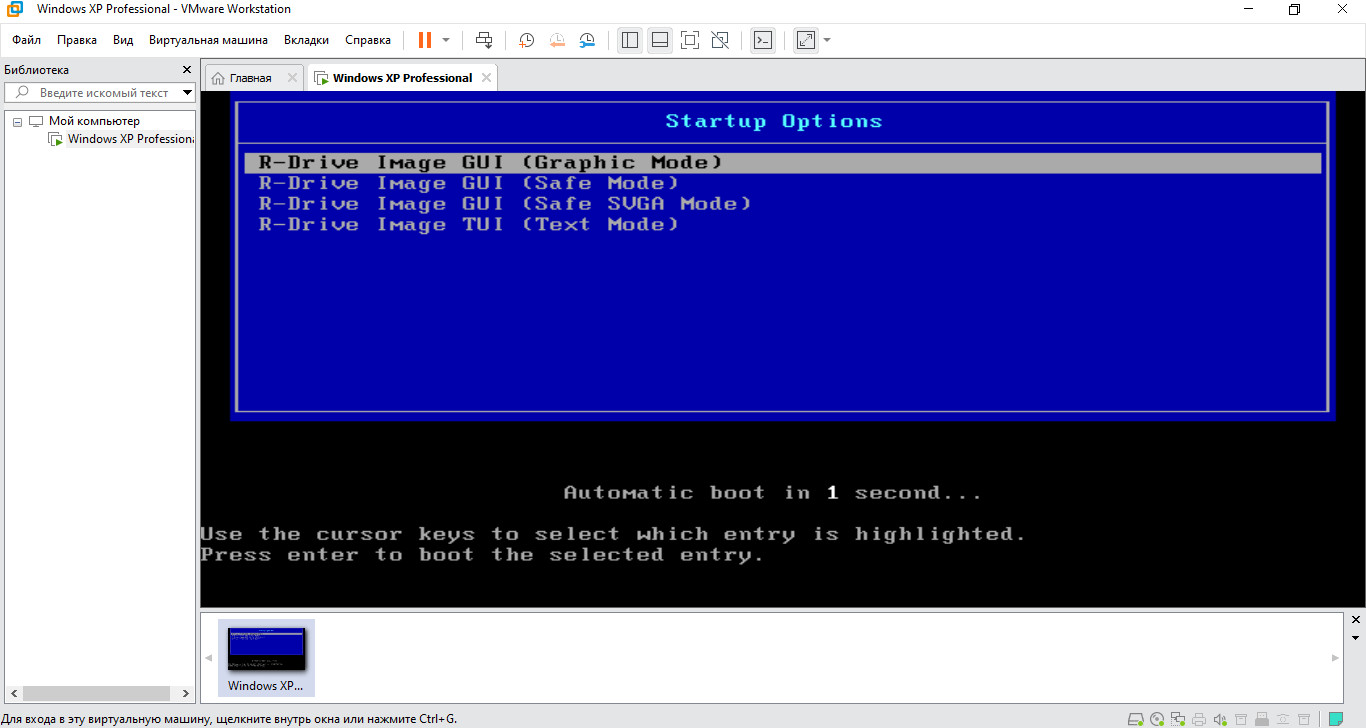The image size is (1366, 728).
Task: Click the Unity mode toolbar icon
Action: 719,40
